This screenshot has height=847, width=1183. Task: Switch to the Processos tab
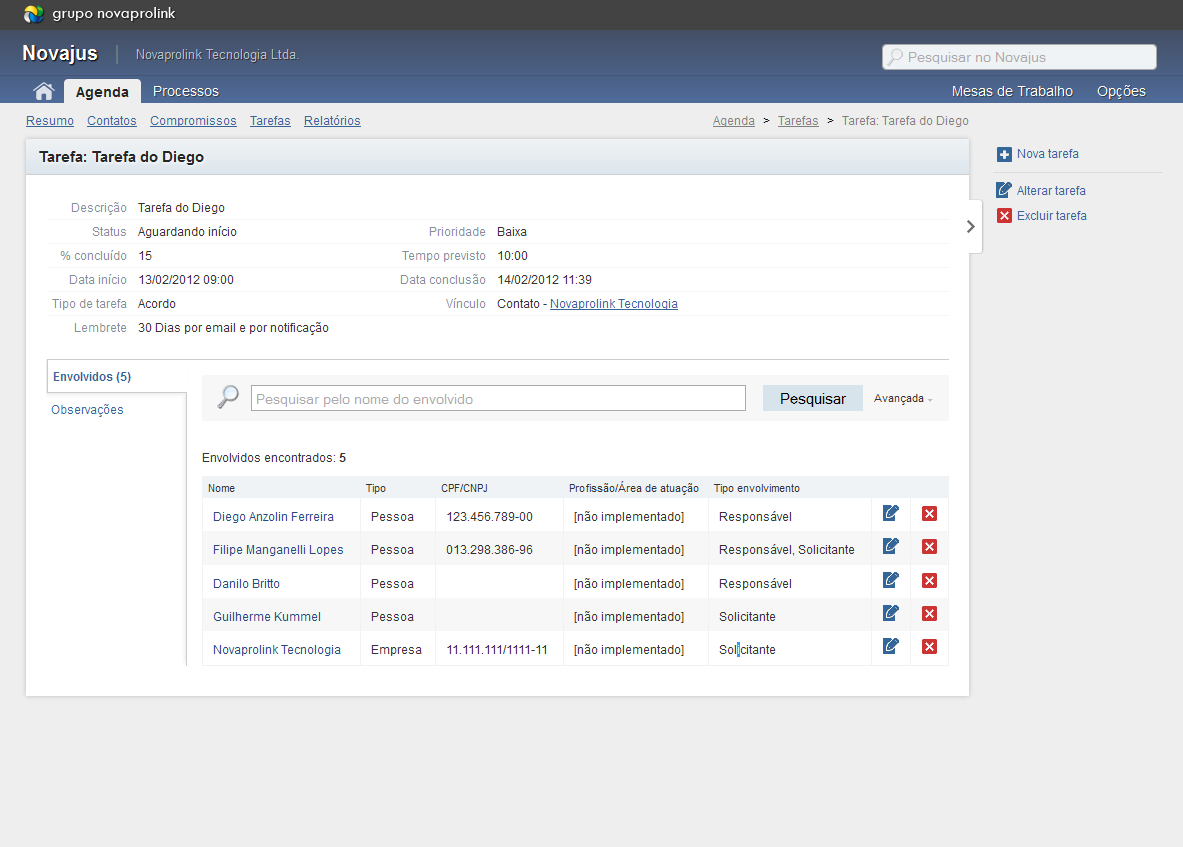[x=186, y=91]
